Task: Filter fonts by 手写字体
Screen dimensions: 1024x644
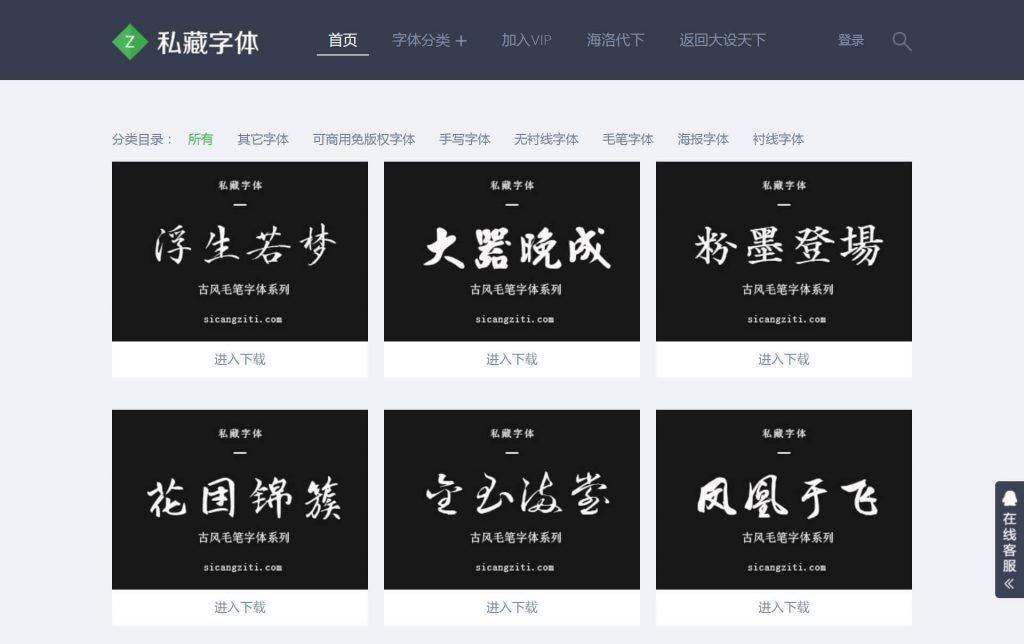Action: pyautogui.click(x=464, y=139)
